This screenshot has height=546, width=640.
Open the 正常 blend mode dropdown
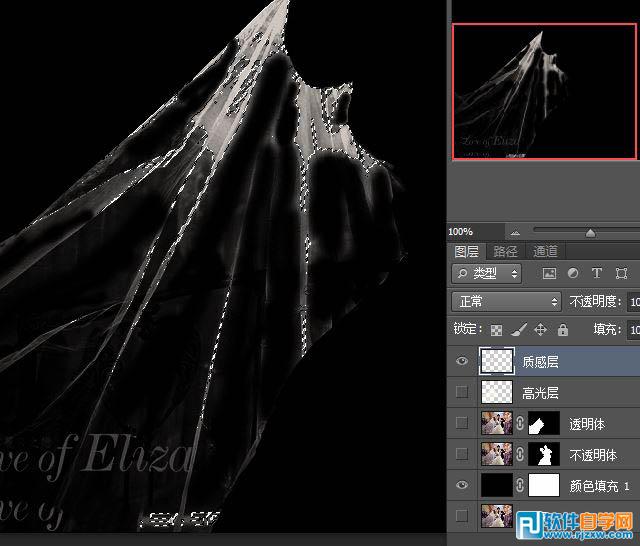point(507,302)
